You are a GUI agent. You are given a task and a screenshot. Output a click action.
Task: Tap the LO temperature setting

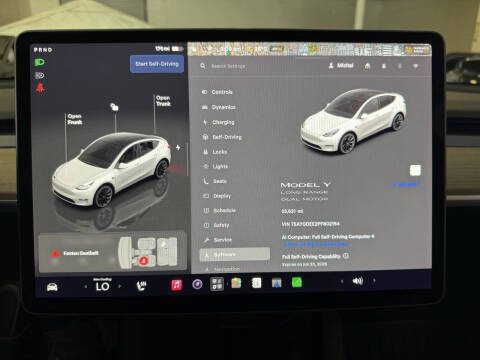pos(103,286)
